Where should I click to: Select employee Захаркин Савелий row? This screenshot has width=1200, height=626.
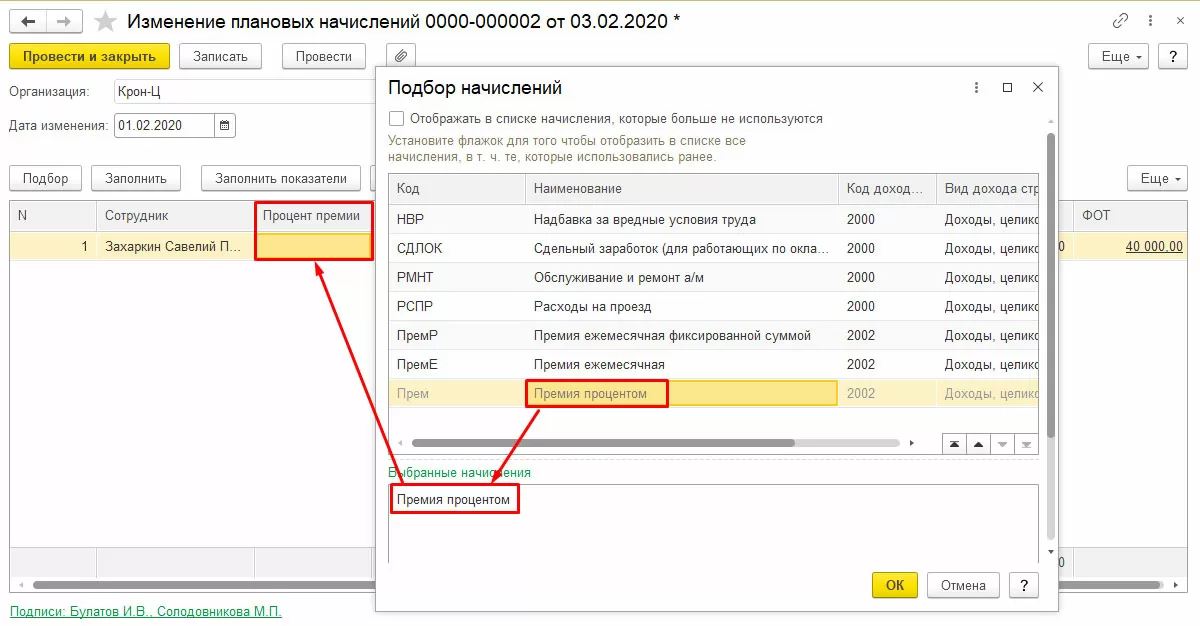coord(176,246)
